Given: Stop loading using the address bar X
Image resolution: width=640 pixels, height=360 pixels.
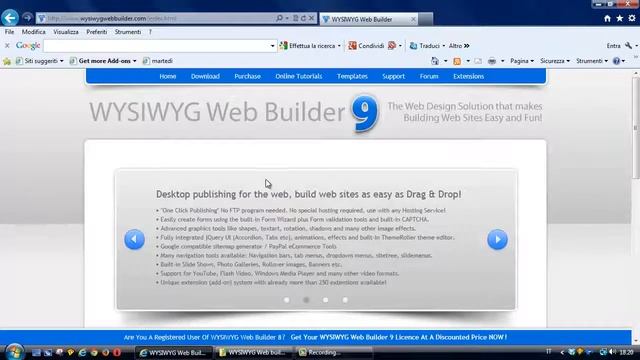Looking at the screenshot, I should [x=311, y=18].
